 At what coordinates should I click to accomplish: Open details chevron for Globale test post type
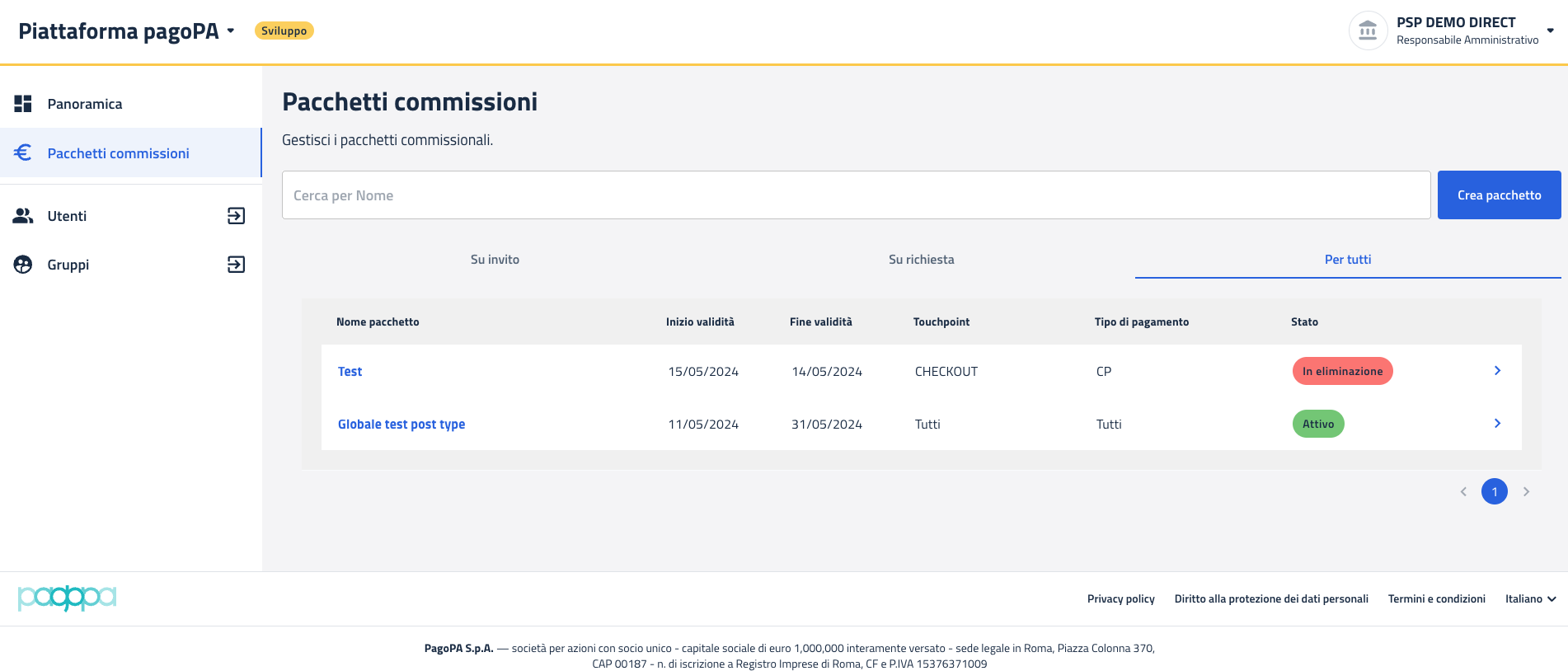tap(1497, 424)
